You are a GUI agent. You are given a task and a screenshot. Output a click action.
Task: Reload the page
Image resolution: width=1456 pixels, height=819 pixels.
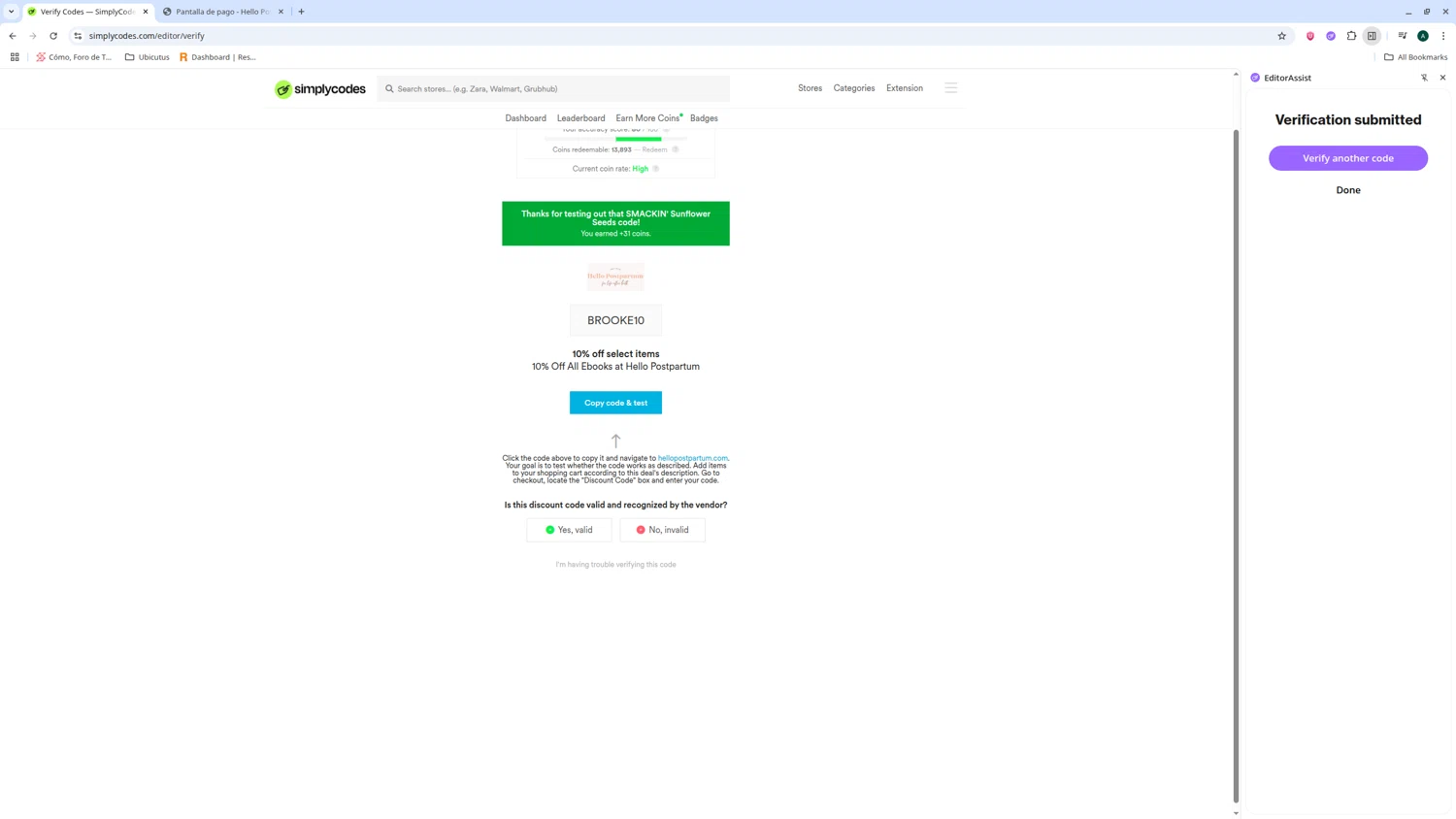point(53,36)
